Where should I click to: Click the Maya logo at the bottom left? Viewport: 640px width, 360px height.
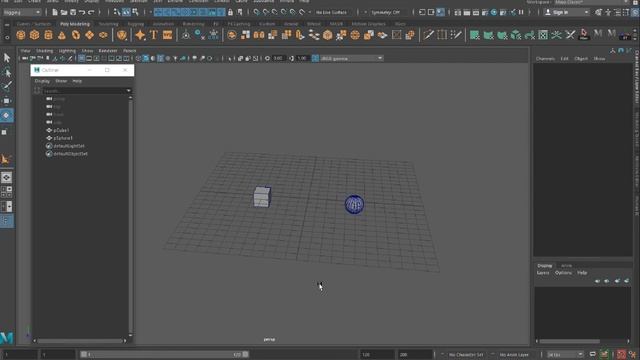coord(7,338)
